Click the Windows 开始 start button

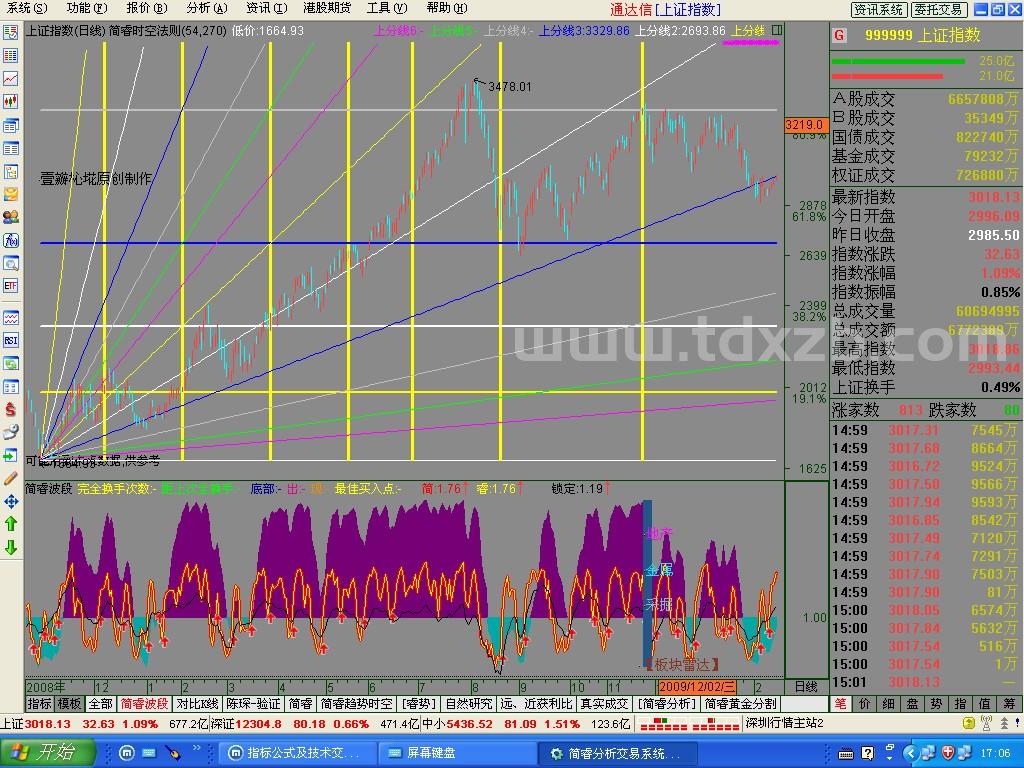pos(48,753)
